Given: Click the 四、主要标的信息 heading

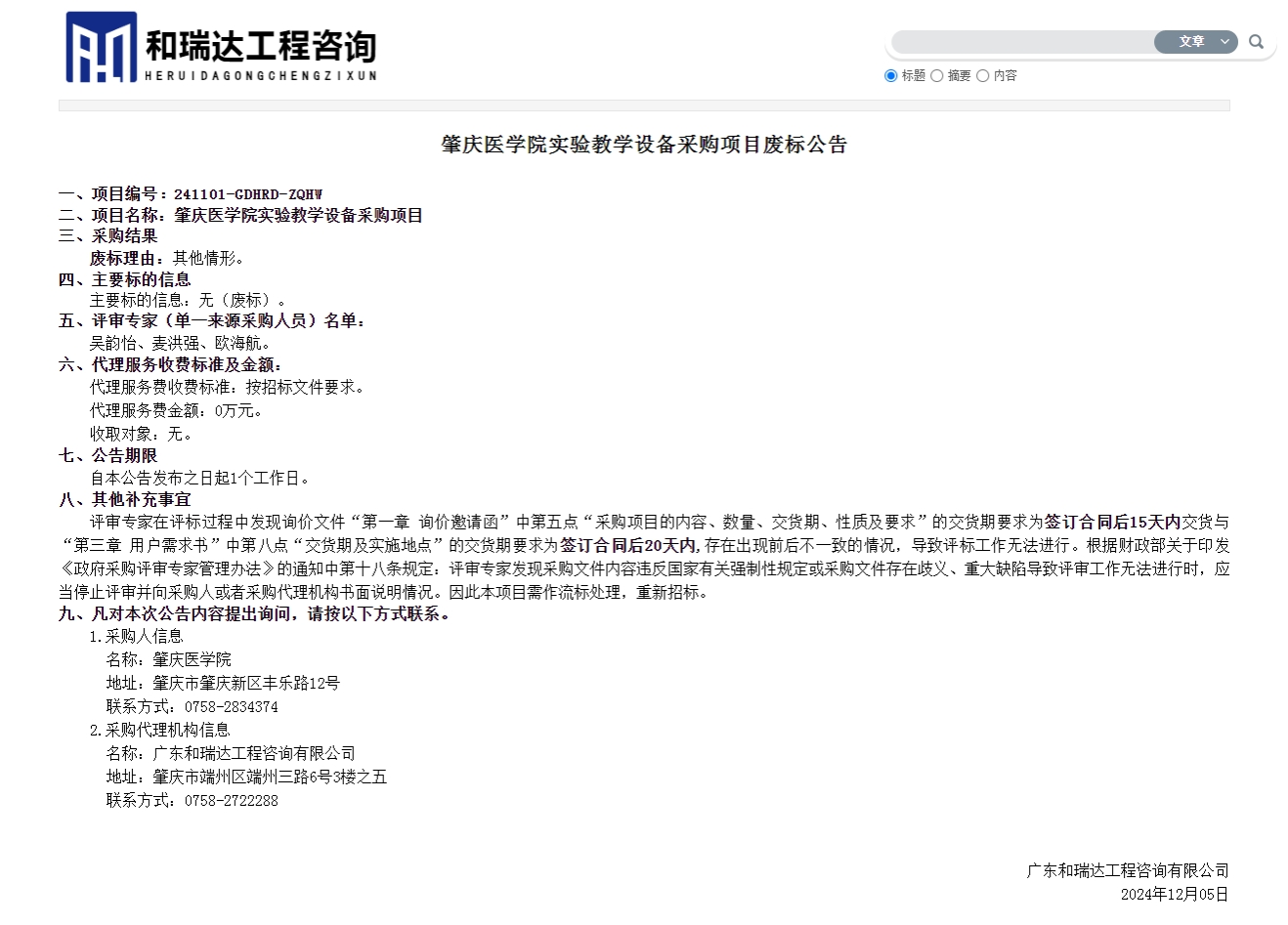Looking at the screenshot, I should [x=124, y=279].
